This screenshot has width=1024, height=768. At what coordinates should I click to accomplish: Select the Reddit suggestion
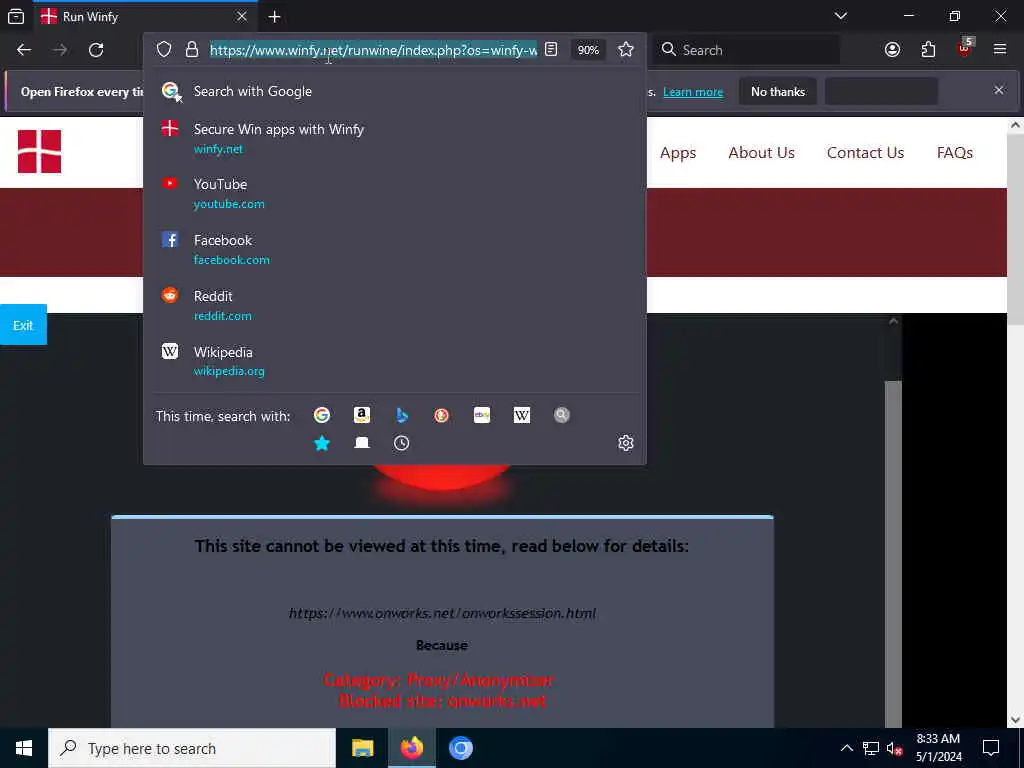(394, 306)
